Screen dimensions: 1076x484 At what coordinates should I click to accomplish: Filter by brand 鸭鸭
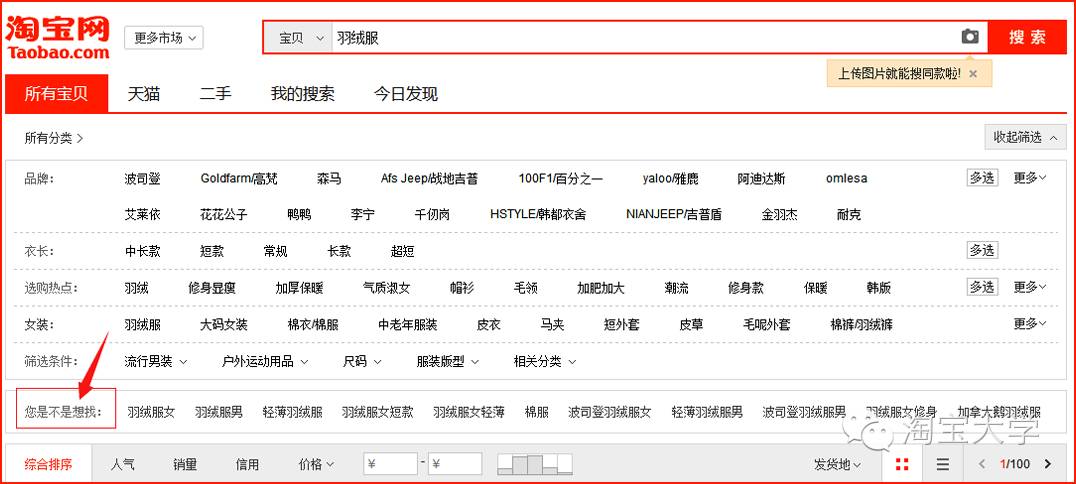pos(299,215)
